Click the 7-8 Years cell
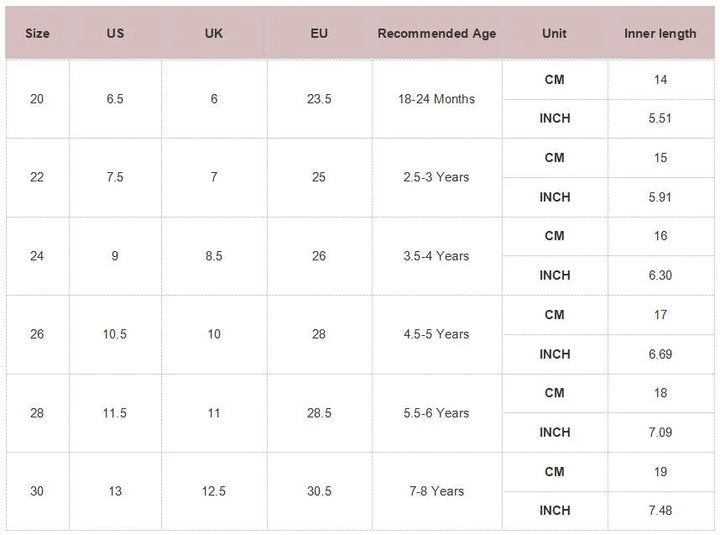This screenshot has width=720, height=535. pos(437,491)
